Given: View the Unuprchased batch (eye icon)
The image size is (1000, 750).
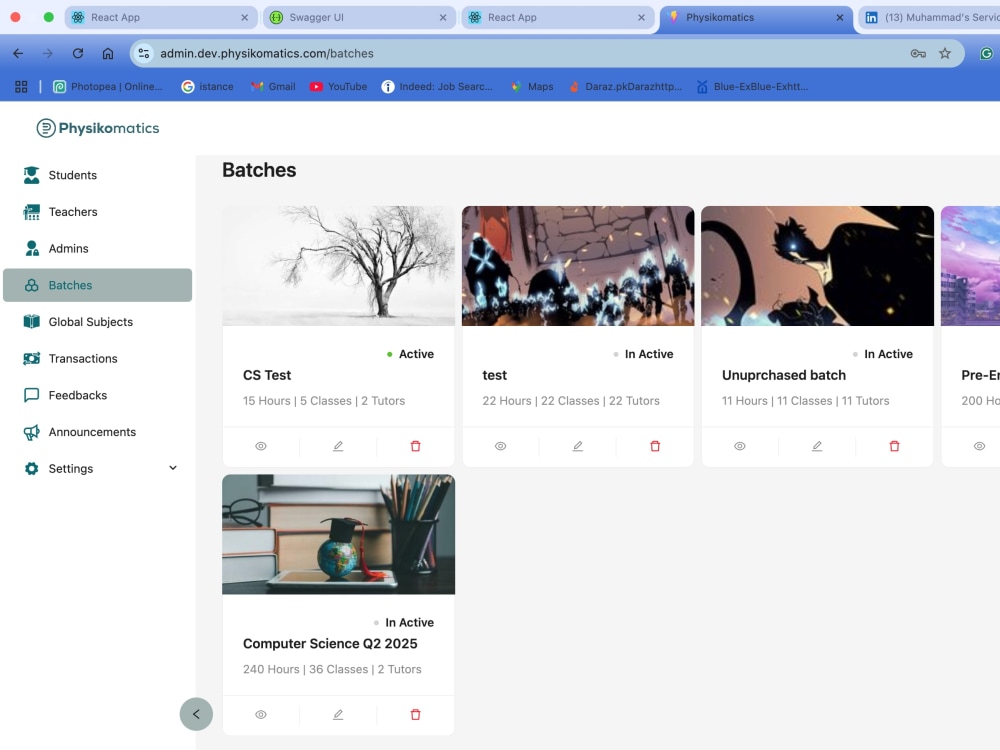Looking at the screenshot, I should pyautogui.click(x=740, y=446).
